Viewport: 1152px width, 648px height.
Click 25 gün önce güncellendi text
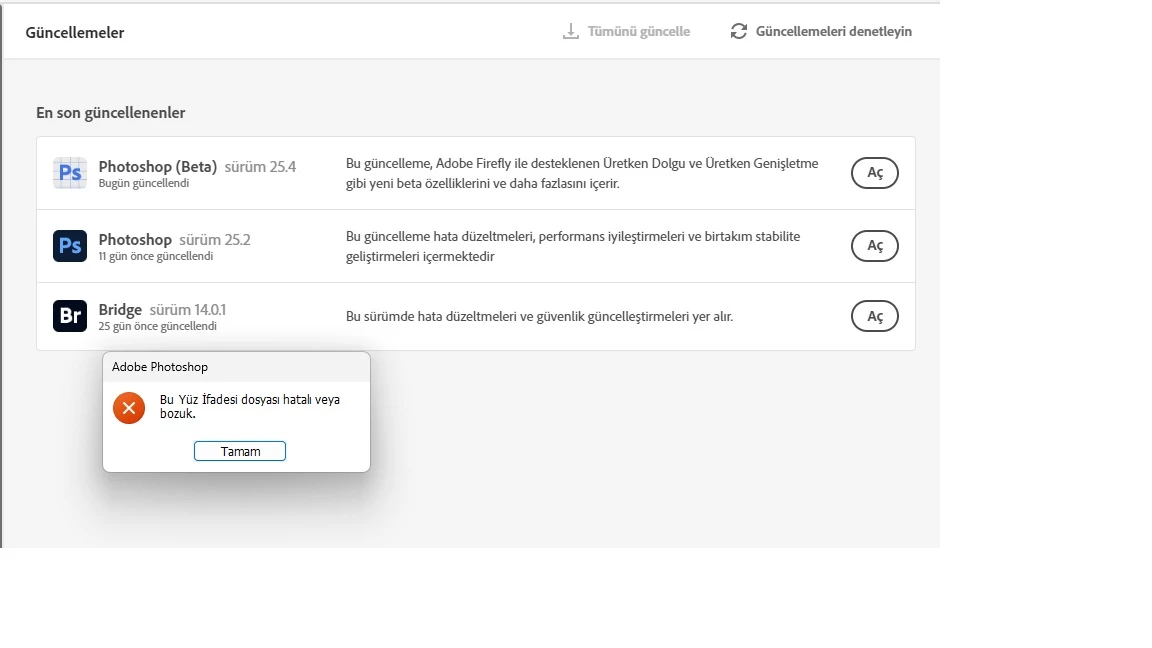[x=157, y=326]
